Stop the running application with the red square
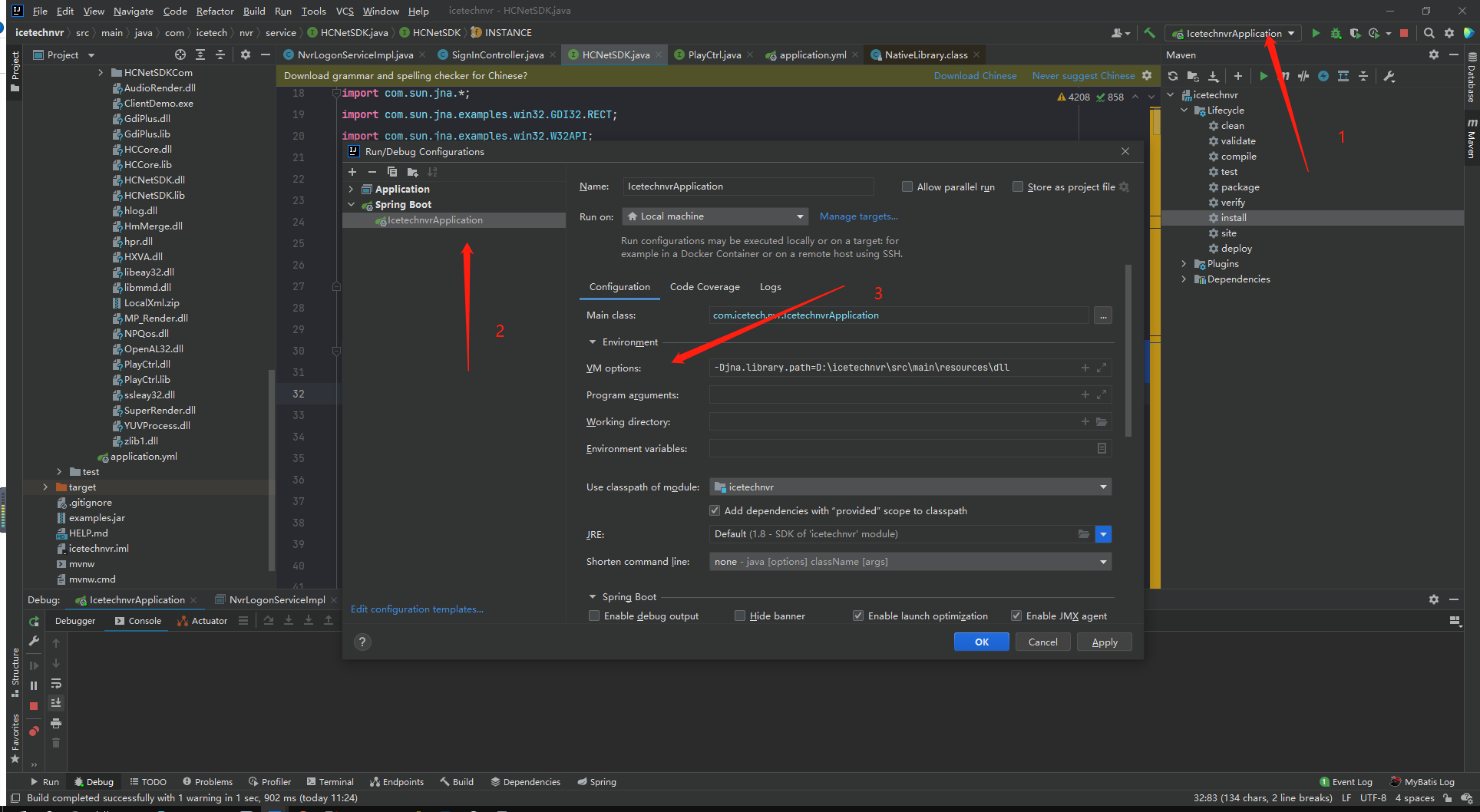1480x812 pixels. pos(1405,33)
